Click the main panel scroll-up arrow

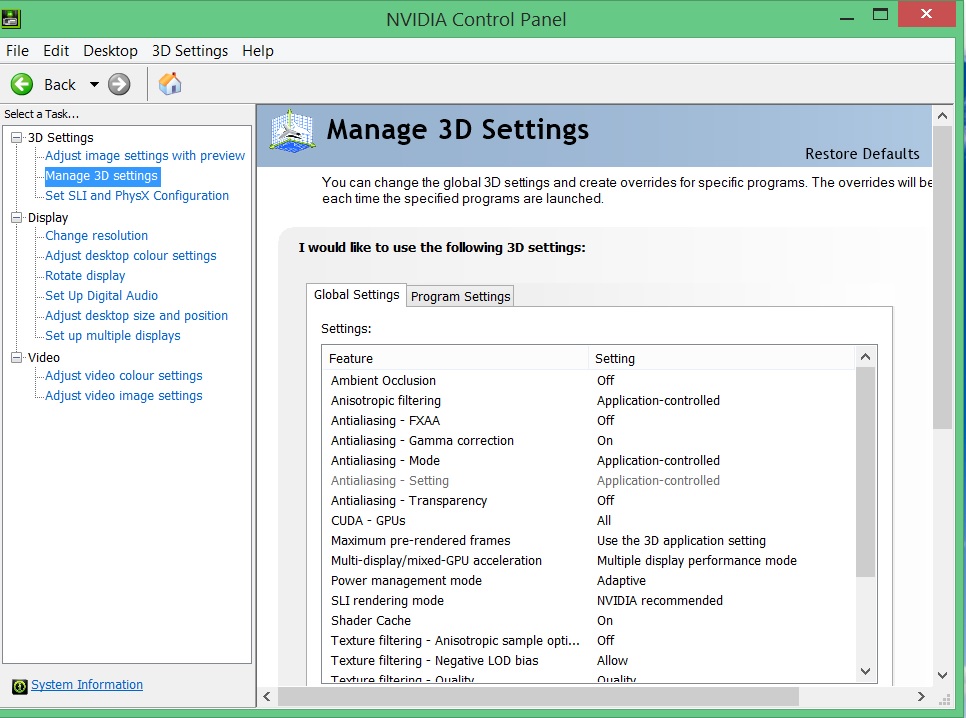point(942,116)
